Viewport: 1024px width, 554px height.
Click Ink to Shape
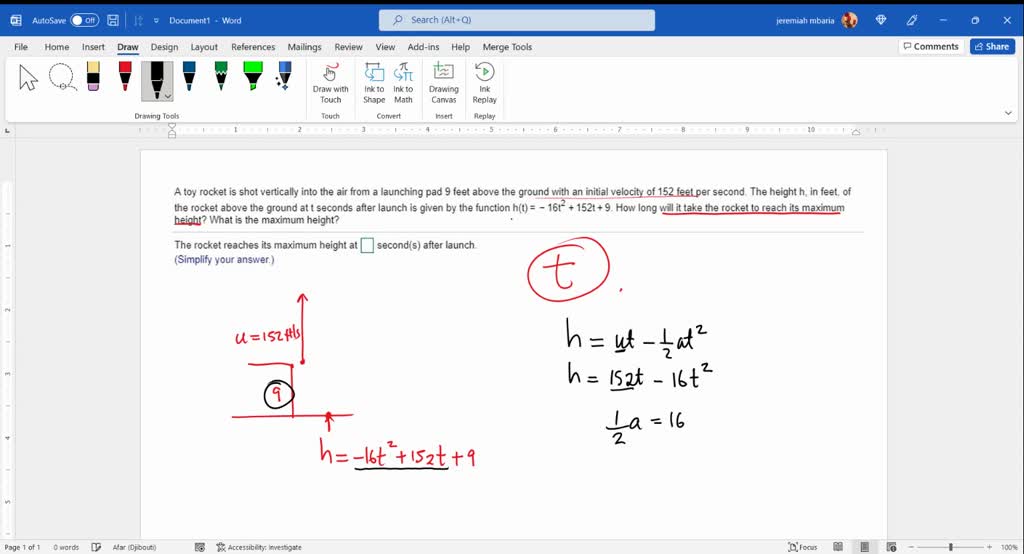tap(374, 82)
